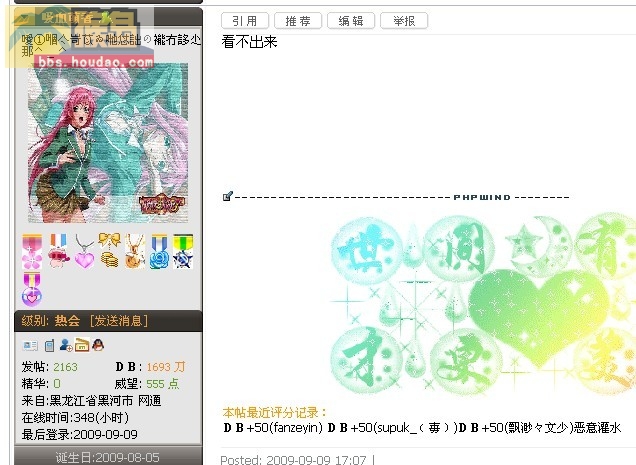Click the 本帖最近评分记录 rating record label
Screen dimensions: 636x465
click(275, 412)
